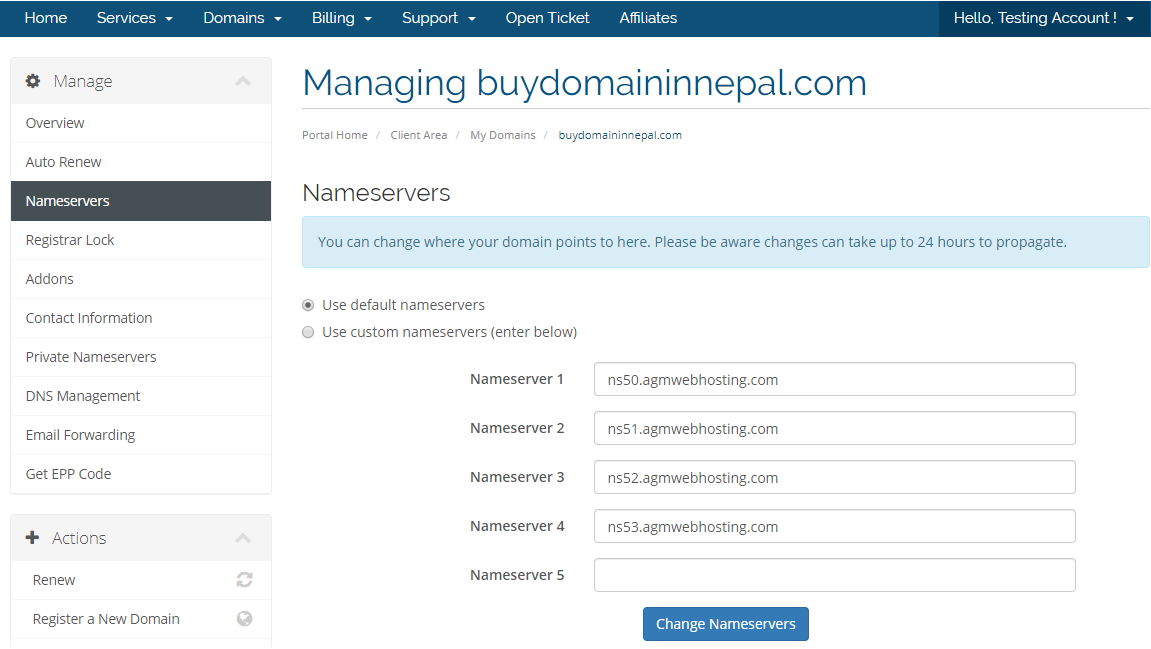Viewport: 1151px width, 649px height.
Task: Focus the Nameserver 1 input field
Action: (834, 380)
